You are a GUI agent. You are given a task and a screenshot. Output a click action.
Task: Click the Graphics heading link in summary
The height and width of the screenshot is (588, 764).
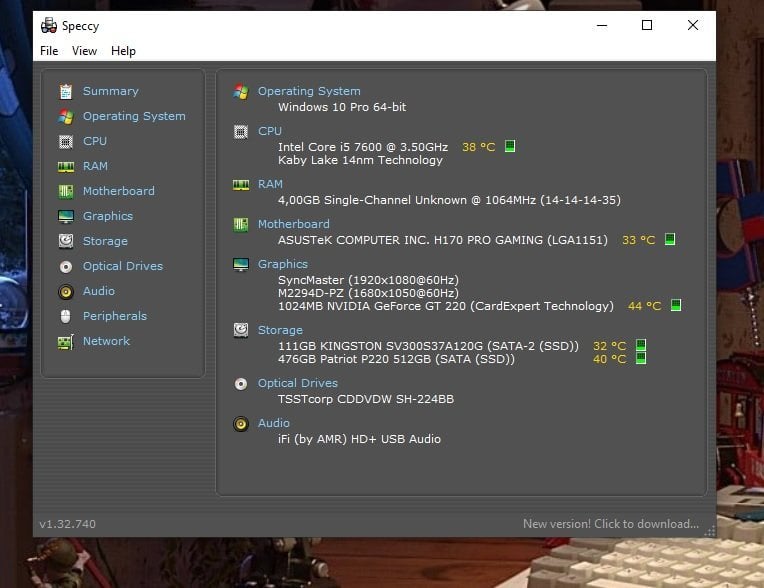pos(283,264)
